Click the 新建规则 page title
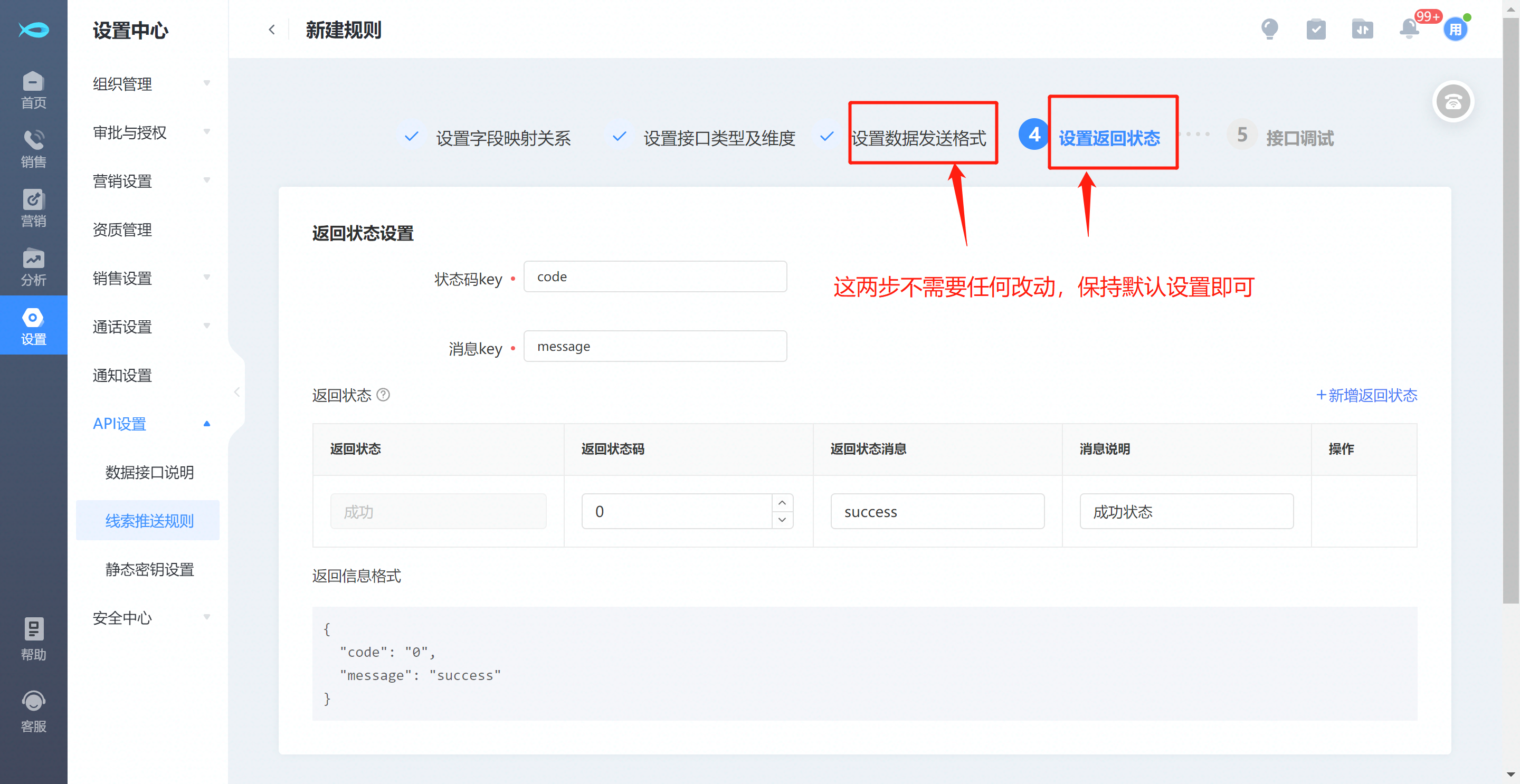 [x=344, y=30]
